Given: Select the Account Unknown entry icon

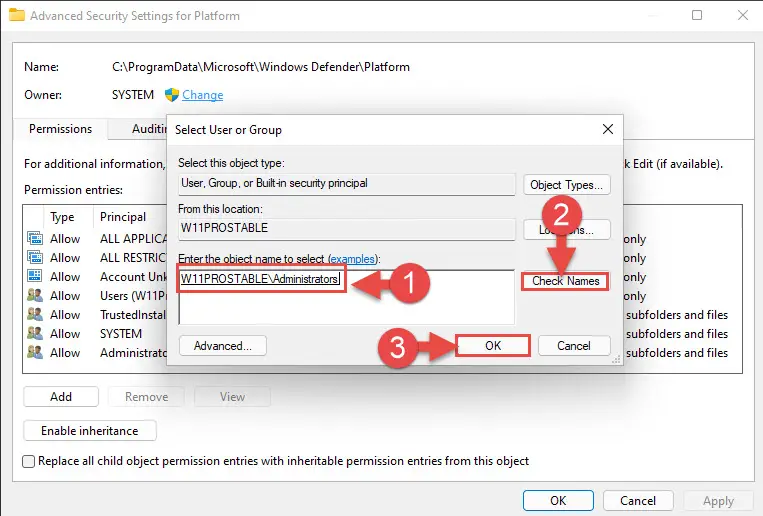Looking at the screenshot, I should [x=35, y=276].
